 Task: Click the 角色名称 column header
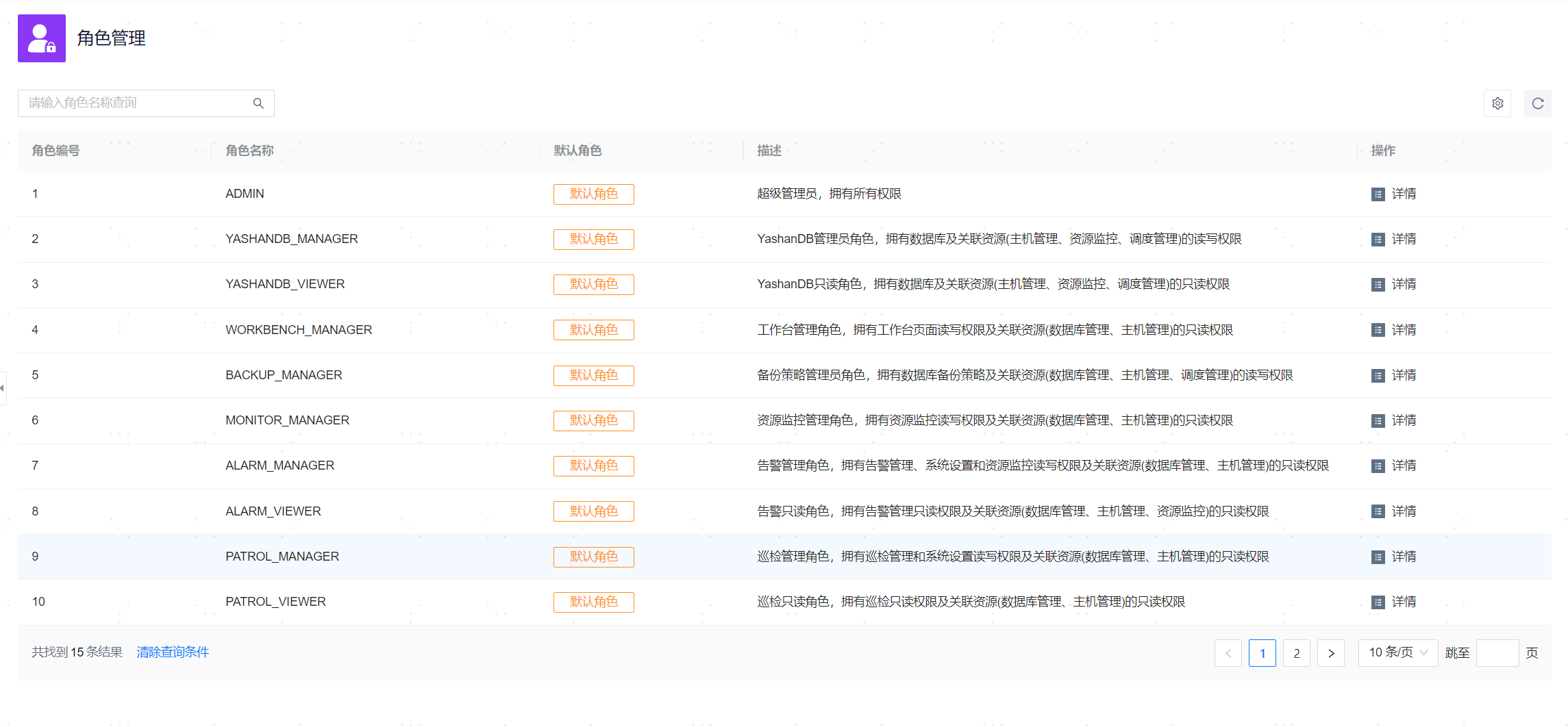249,151
